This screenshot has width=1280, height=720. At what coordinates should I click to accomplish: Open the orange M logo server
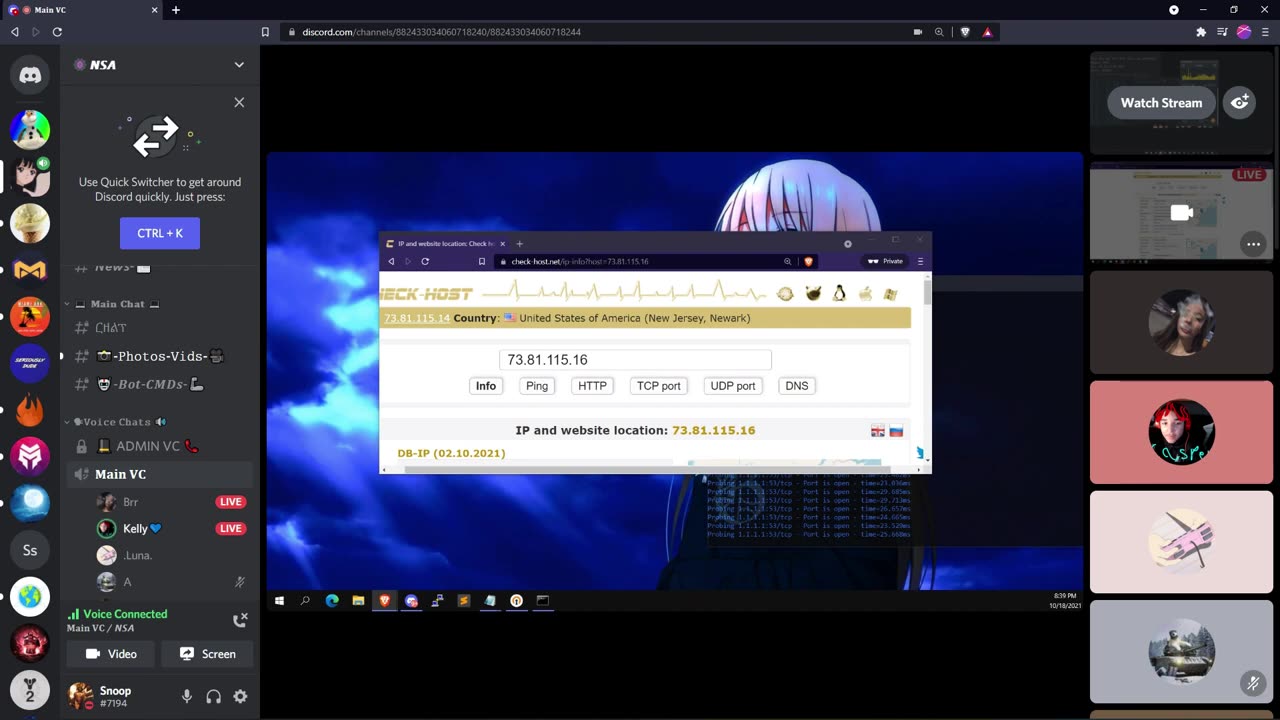click(x=30, y=270)
